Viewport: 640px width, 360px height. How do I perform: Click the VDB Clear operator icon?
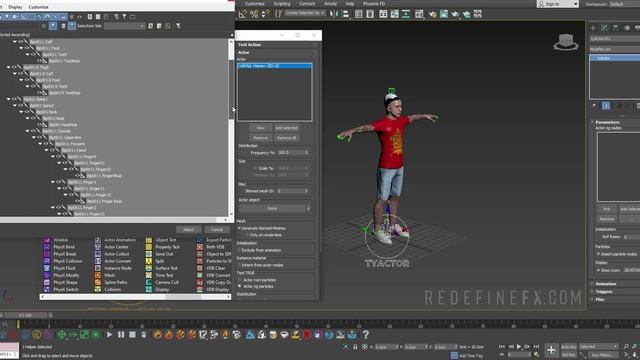click(x=200, y=268)
